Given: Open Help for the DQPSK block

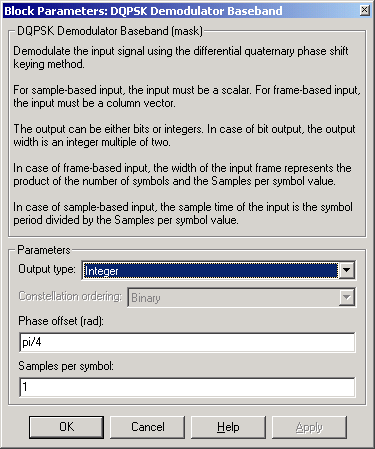Looking at the screenshot, I should click(x=228, y=427).
